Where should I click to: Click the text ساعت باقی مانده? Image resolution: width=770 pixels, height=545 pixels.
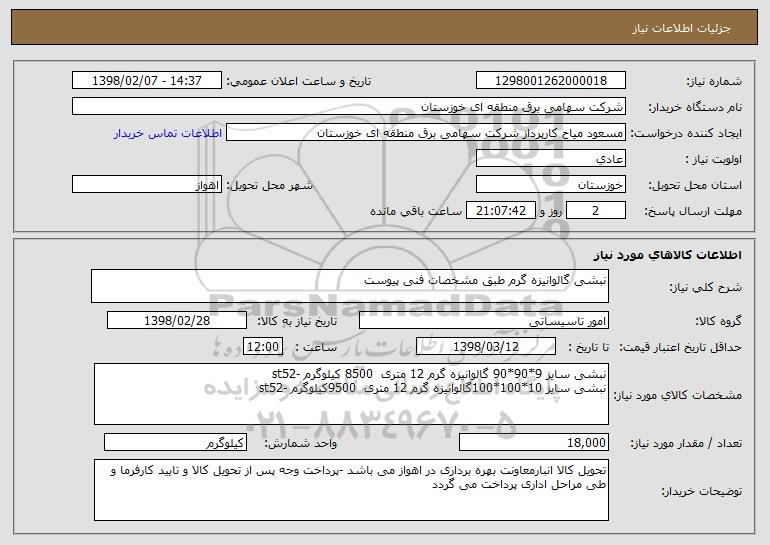pos(415,211)
